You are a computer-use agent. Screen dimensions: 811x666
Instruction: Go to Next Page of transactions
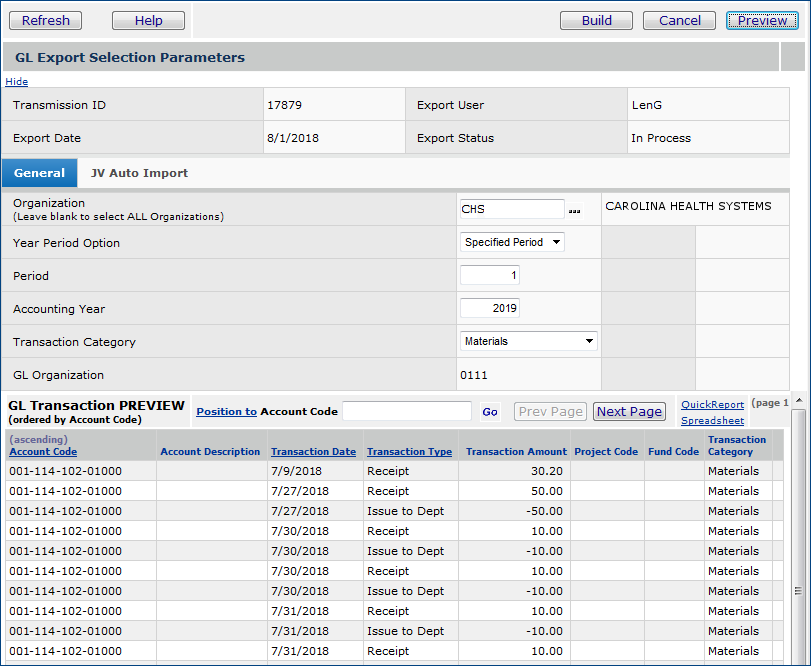point(629,411)
